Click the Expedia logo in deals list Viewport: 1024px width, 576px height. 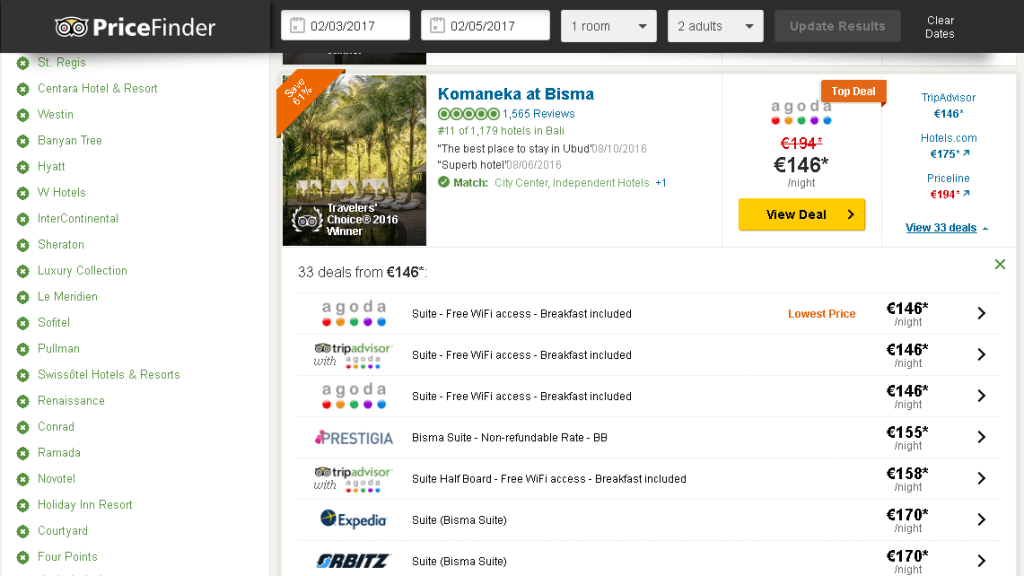353,520
